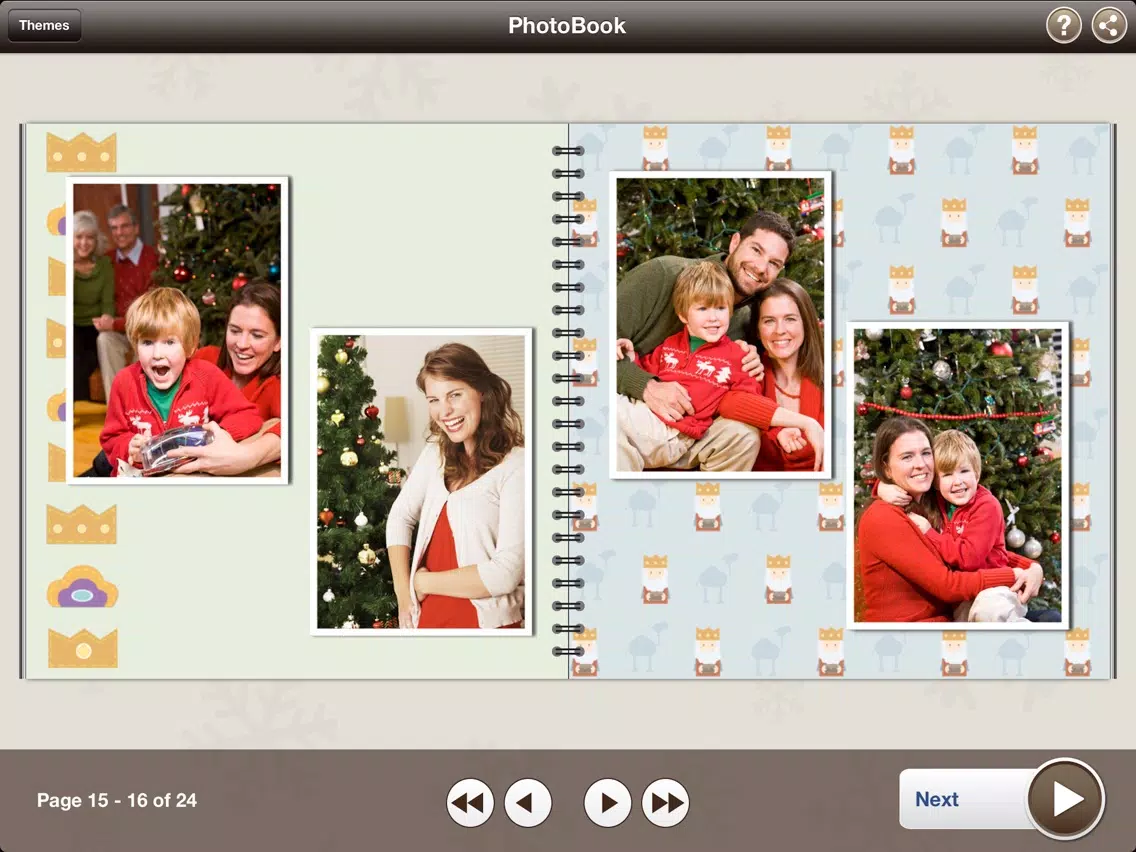Image resolution: width=1136 pixels, height=852 pixels.
Task: Select photo of mother hugging son
Action: [958, 475]
